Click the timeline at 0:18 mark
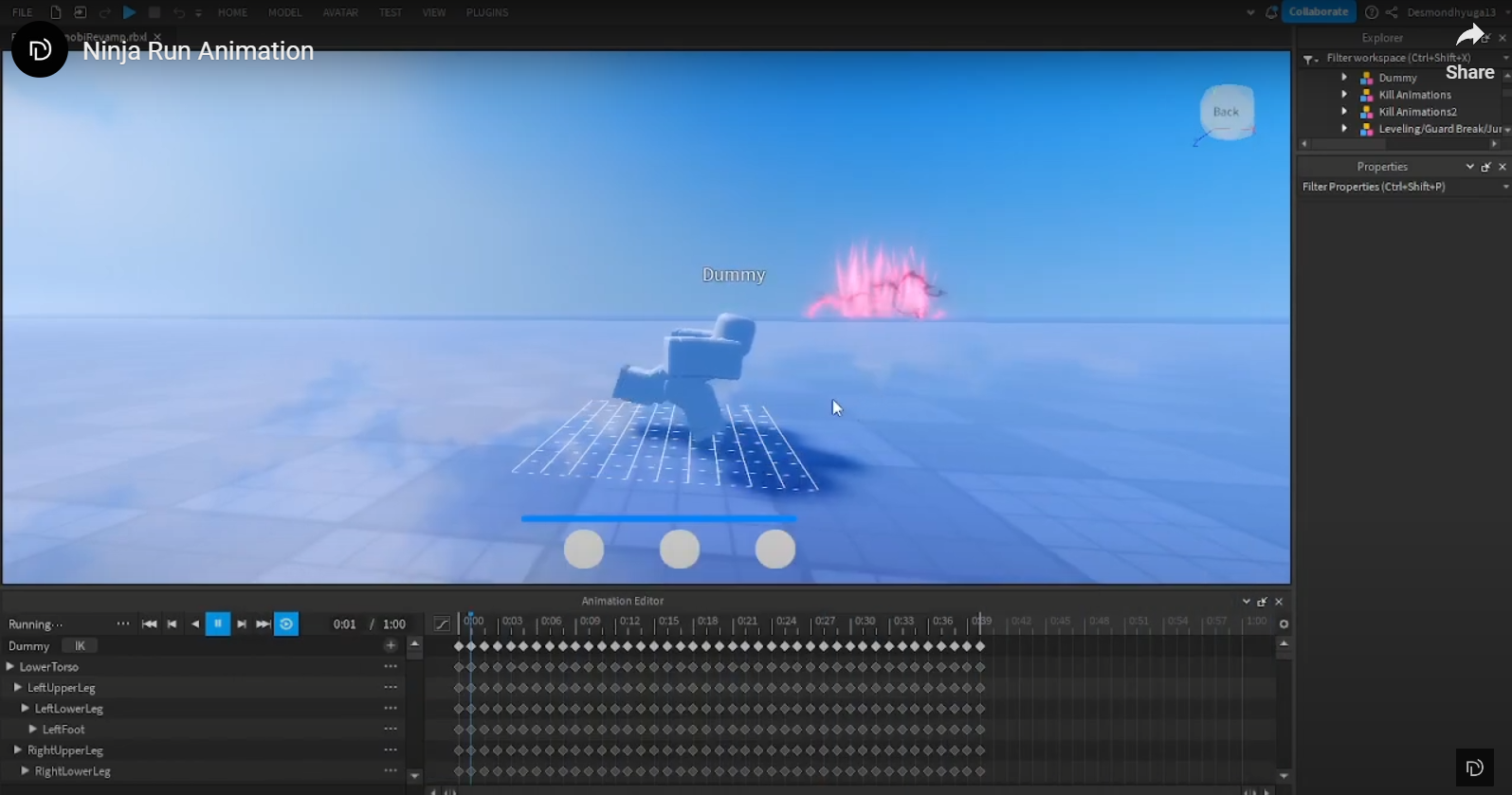The height and width of the screenshot is (795, 1512). pos(706,622)
